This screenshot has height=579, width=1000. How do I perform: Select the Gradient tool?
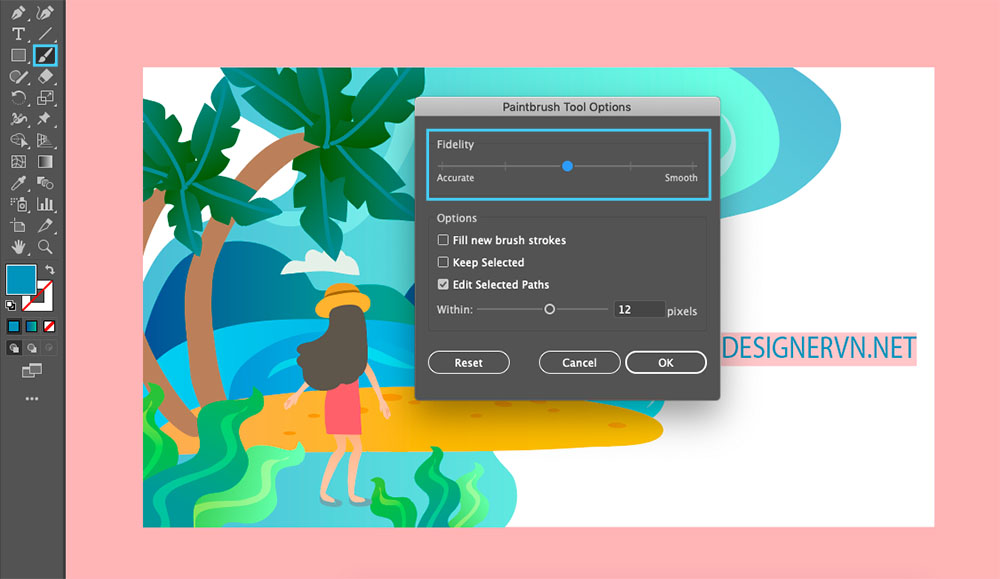tap(45, 161)
